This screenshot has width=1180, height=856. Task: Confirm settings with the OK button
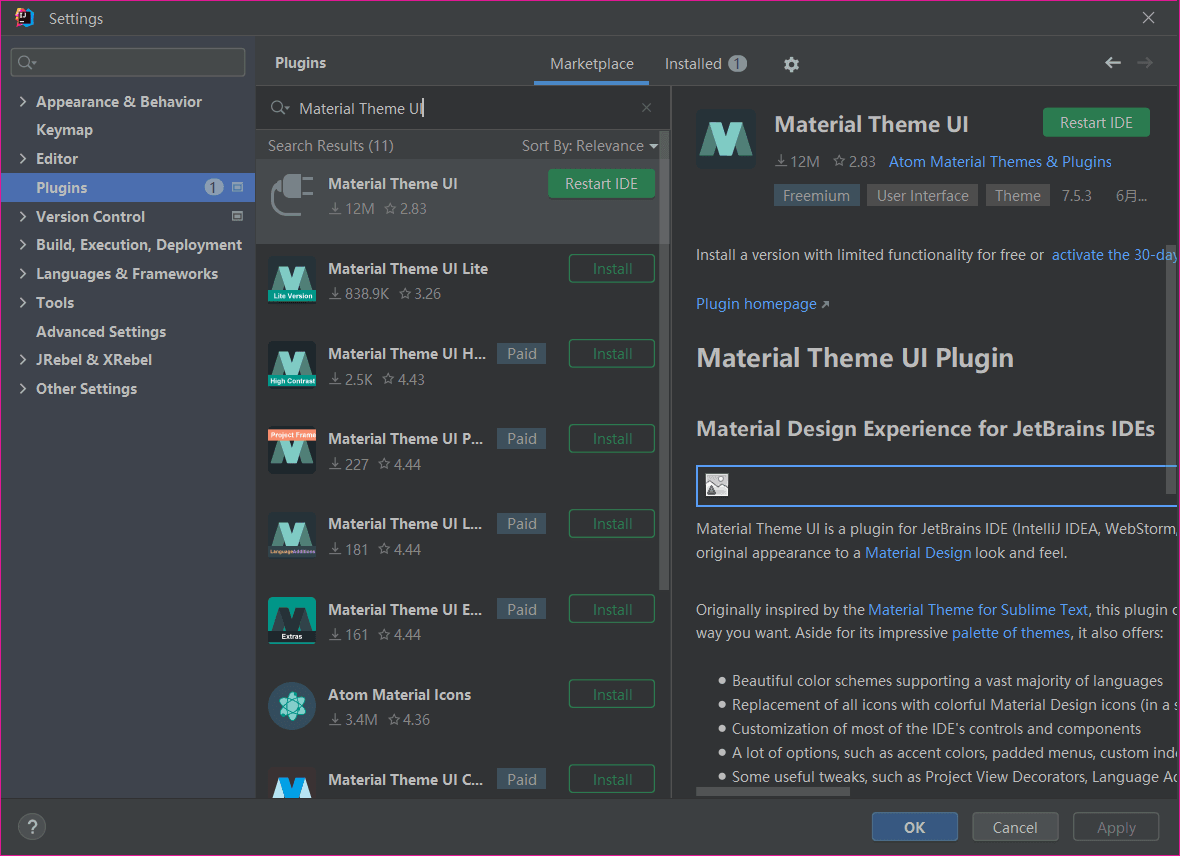[x=914, y=827]
